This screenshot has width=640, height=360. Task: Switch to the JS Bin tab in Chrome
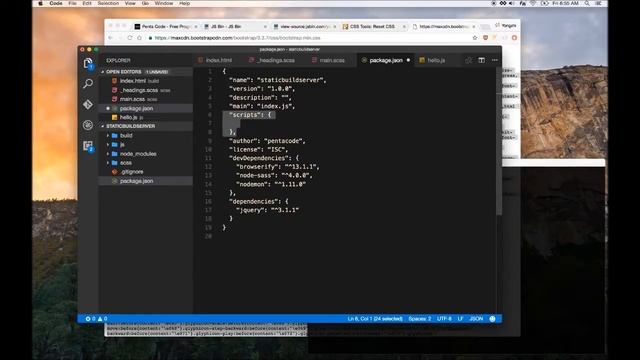coord(236,26)
